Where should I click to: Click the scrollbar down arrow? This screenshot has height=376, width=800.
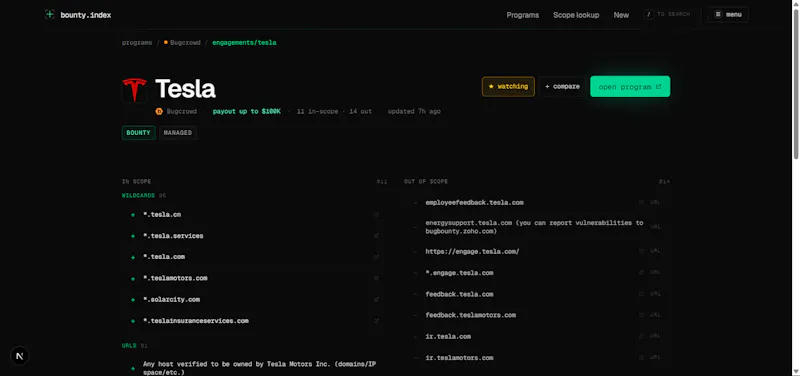pos(795,371)
